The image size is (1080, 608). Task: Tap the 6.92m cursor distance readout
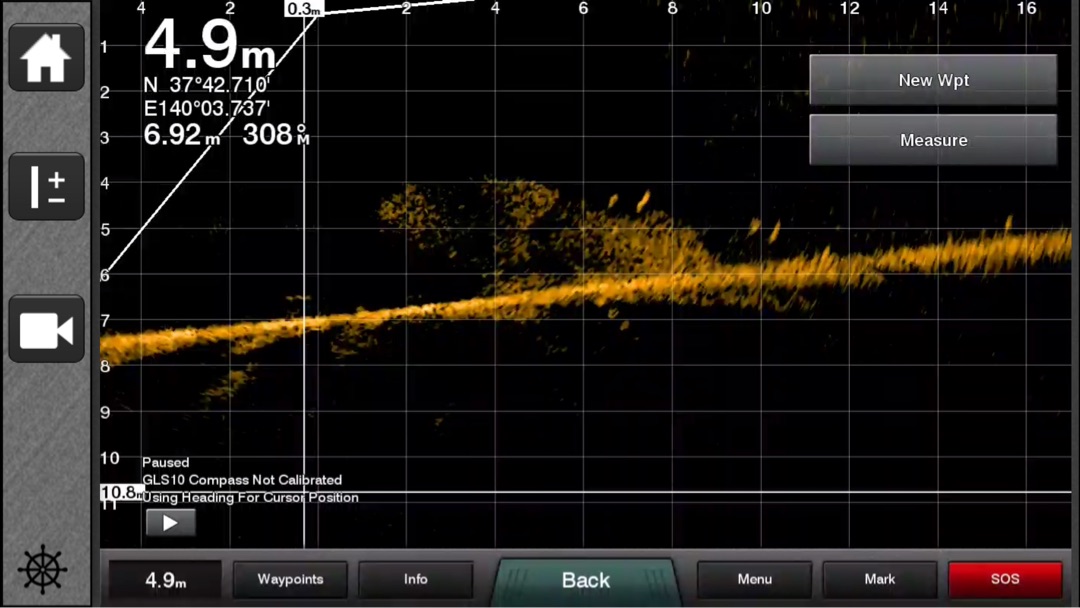181,135
